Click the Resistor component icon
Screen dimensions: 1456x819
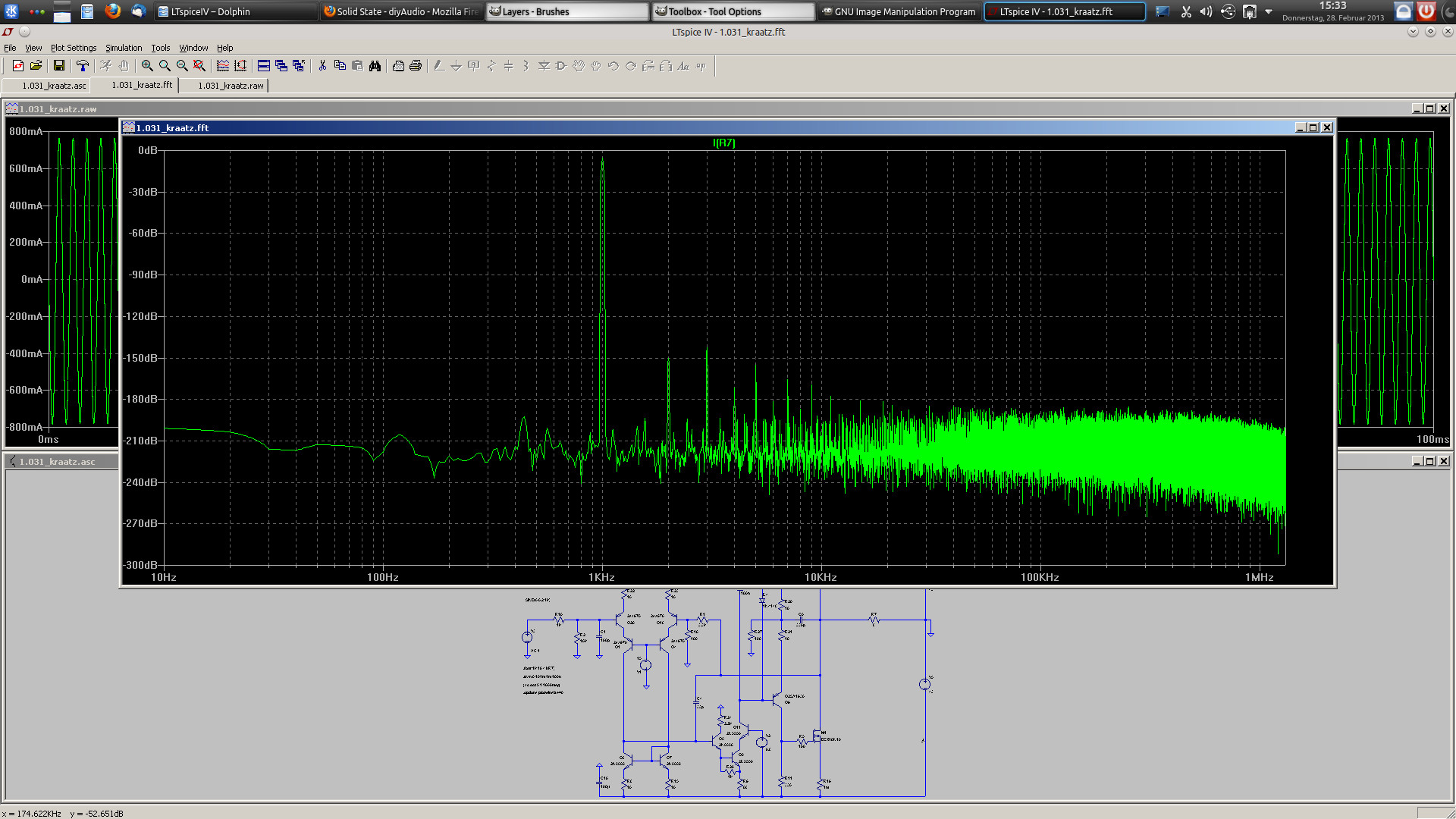[491, 66]
